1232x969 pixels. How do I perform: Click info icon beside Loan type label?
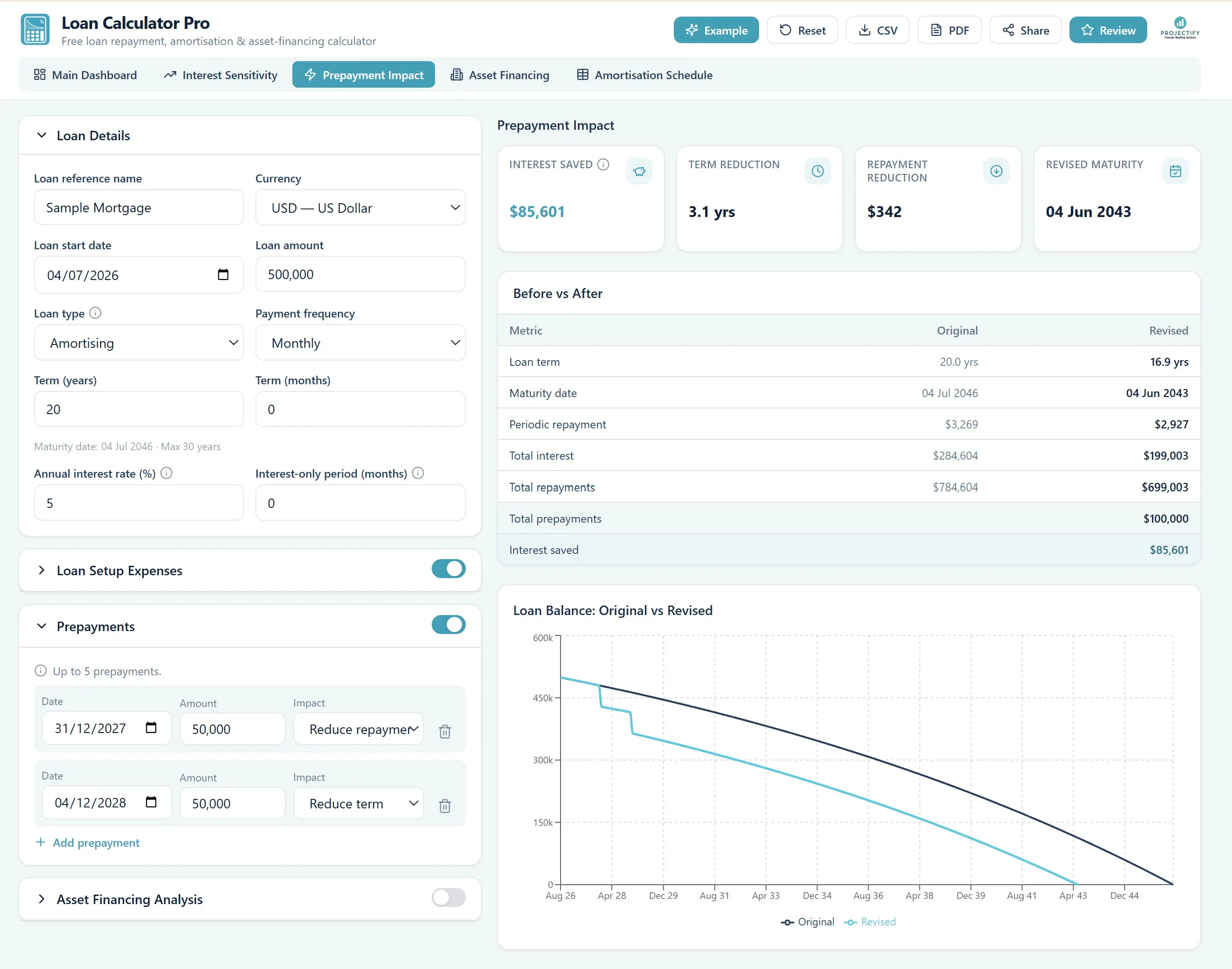point(95,313)
